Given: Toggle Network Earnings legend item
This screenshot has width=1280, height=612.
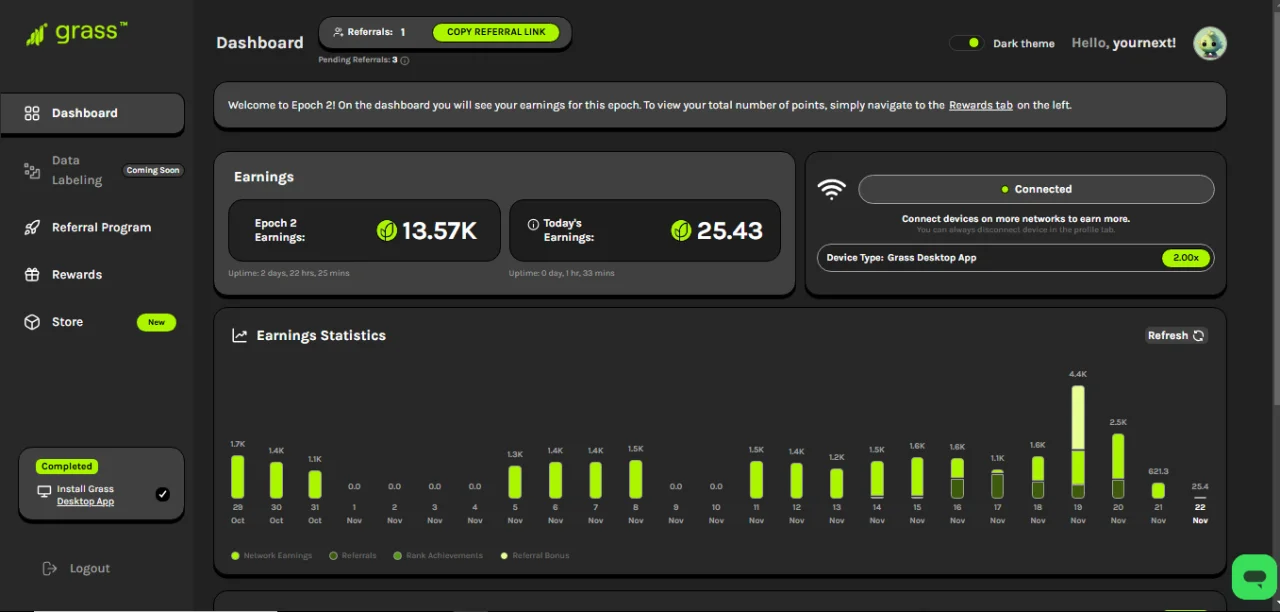Looking at the screenshot, I should pos(272,555).
